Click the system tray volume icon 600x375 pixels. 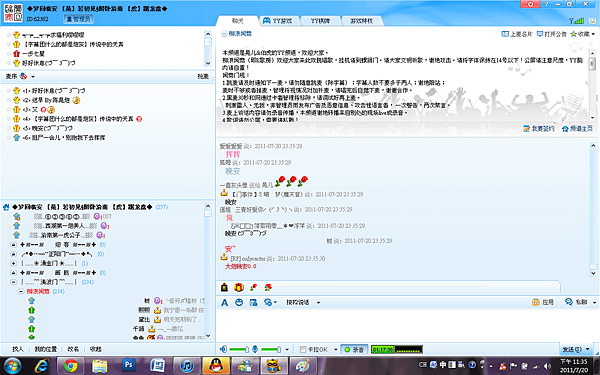[548, 366]
